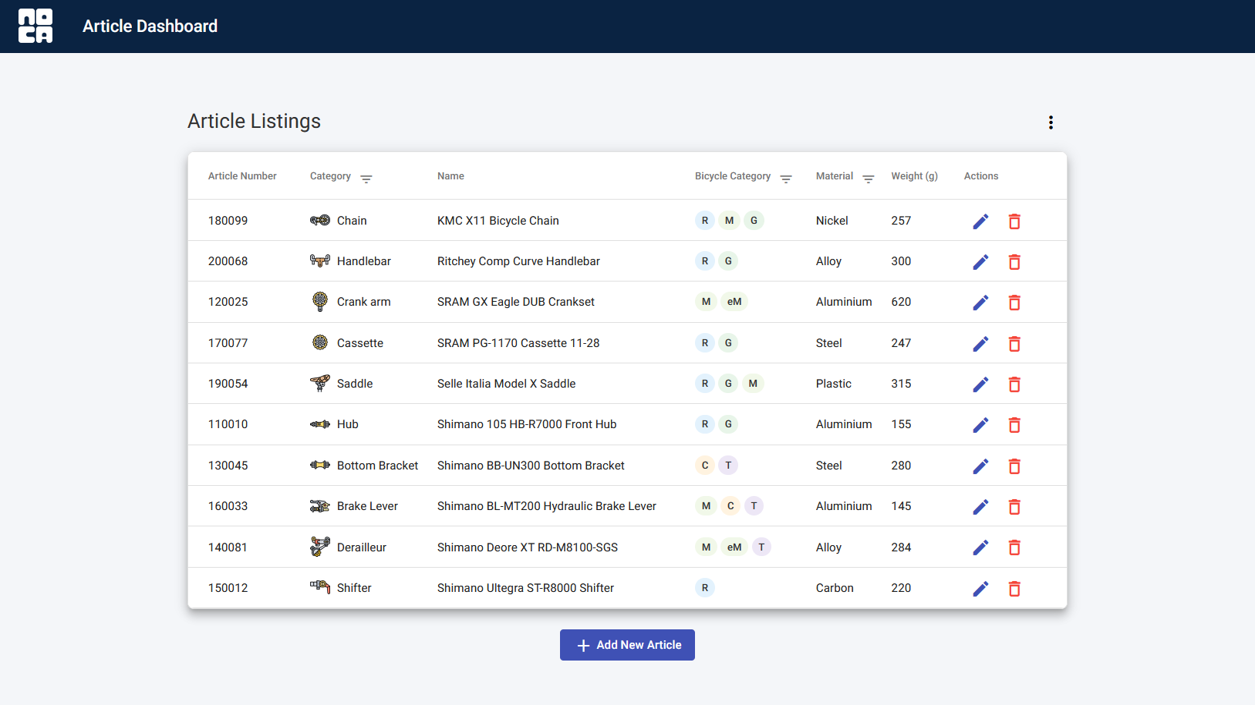1255x705 pixels.
Task: Open the three-dot options menu
Action: [x=1050, y=122]
